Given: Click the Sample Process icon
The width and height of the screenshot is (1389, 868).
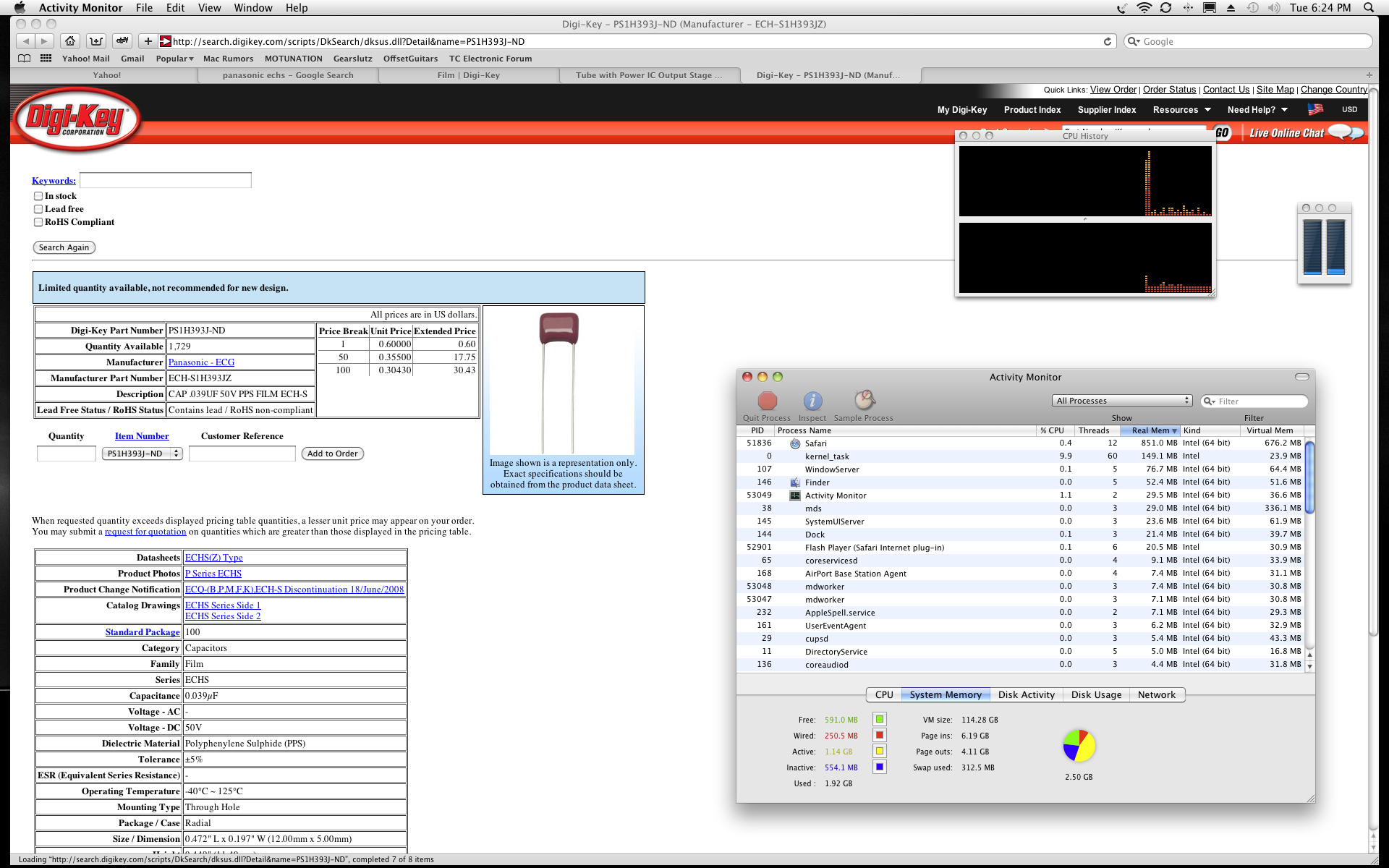Looking at the screenshot, I should tap(865, 400).
